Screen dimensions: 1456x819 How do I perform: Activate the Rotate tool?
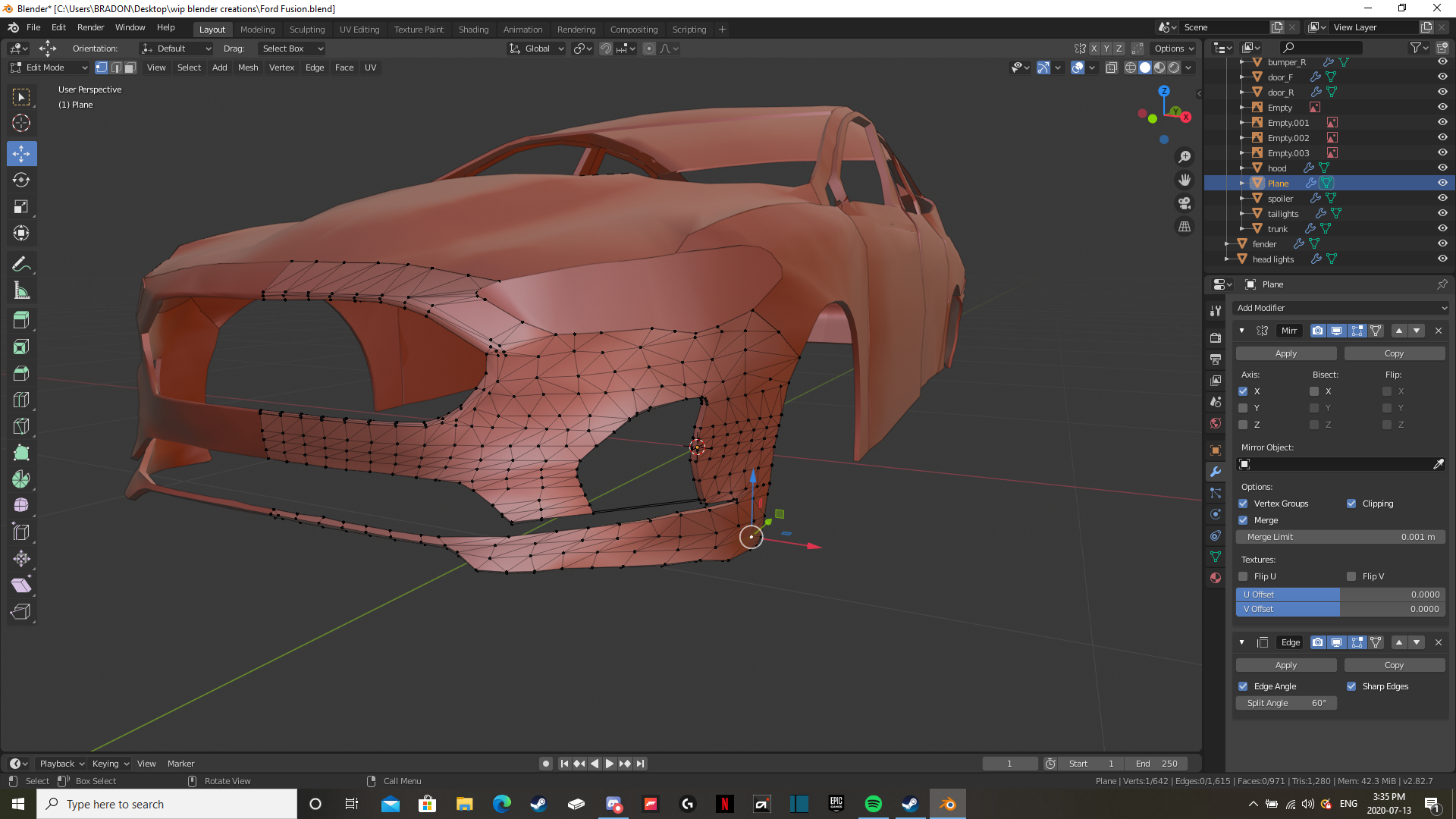tap(21, 180)
